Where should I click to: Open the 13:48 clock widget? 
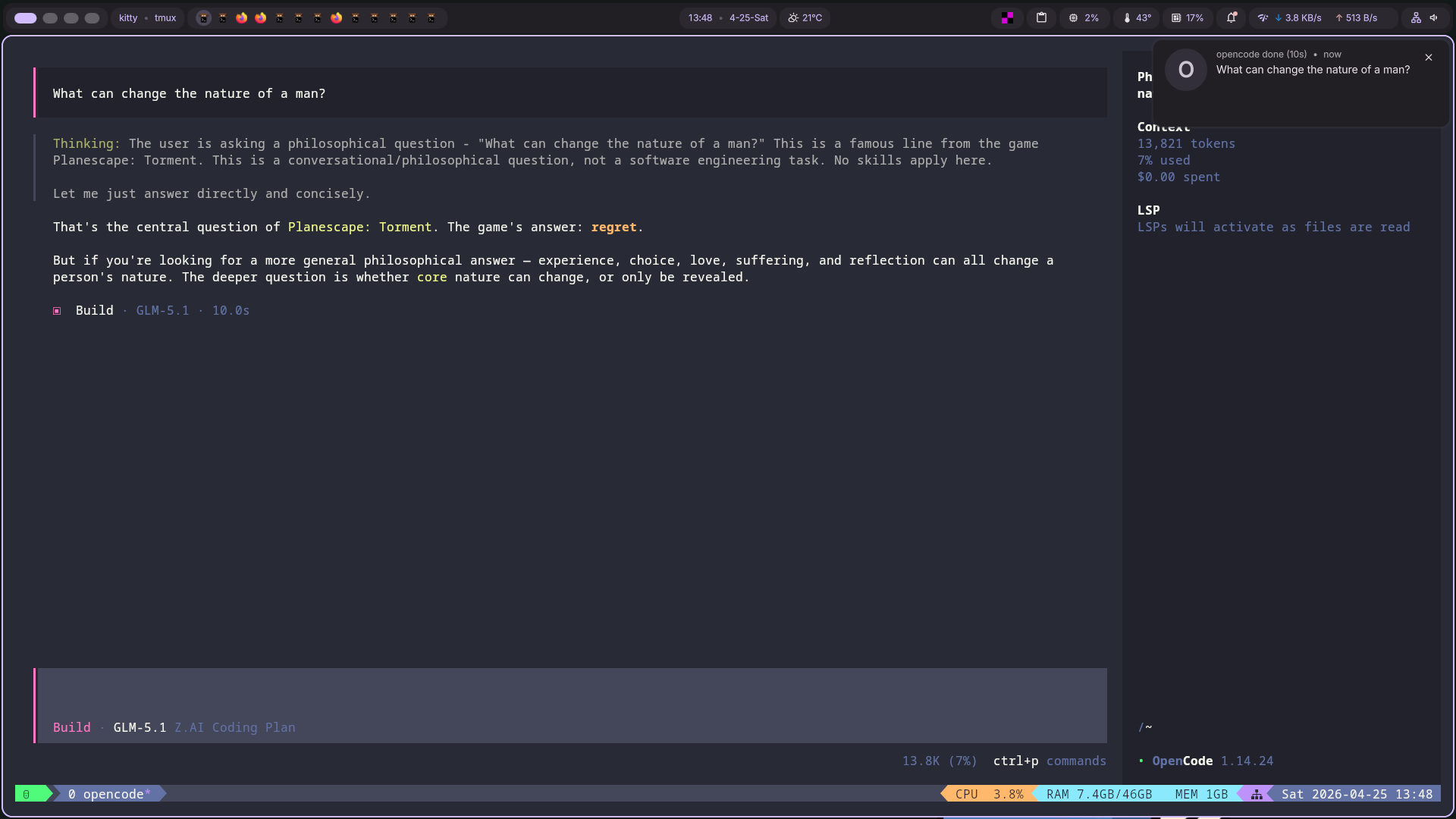point(700,18)
